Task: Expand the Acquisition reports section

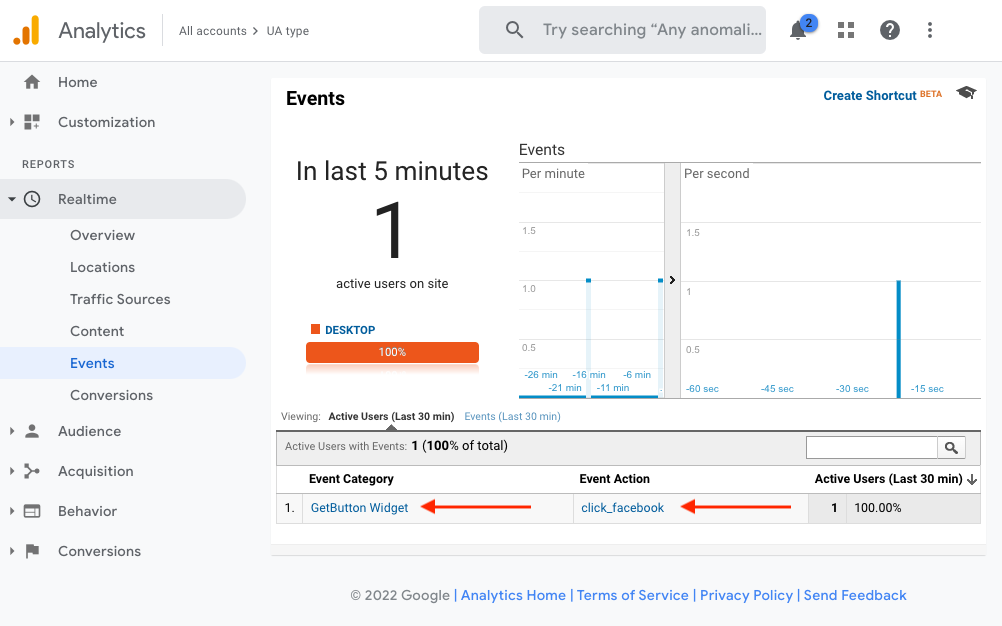Action: click(x=13, y=471)
